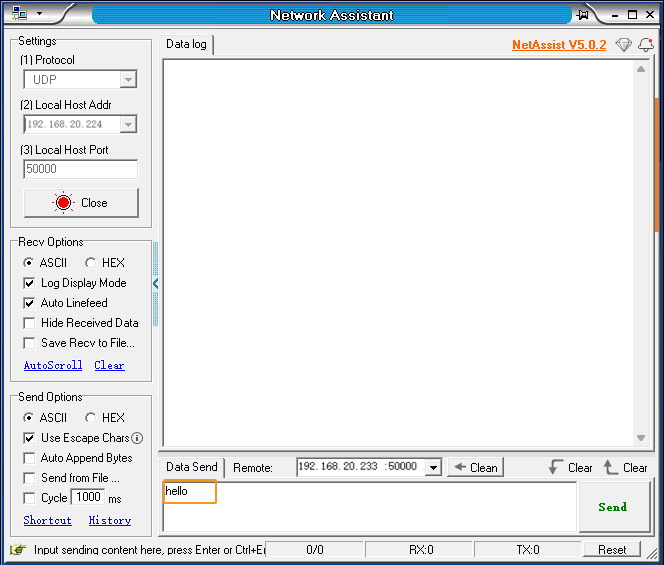Enable the Hide Received Data checkbox
This screenshot has width=664, height=565.
tap(29, 323)
